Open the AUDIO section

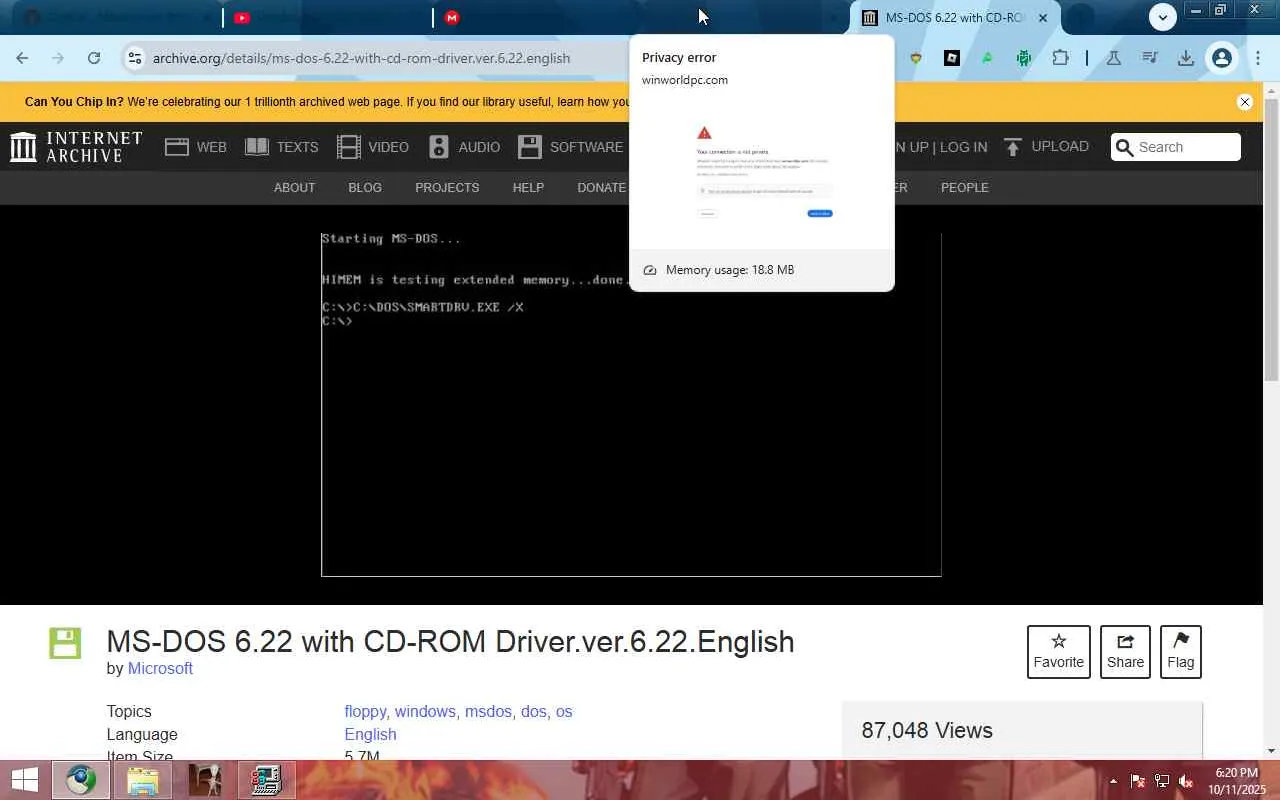click(464, 147)
